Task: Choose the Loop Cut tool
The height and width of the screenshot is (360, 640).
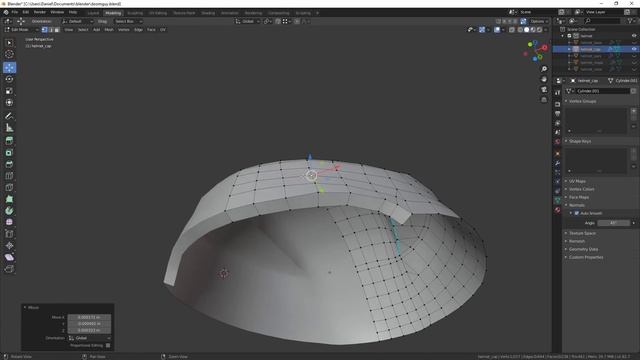Action: click(9, 176)
